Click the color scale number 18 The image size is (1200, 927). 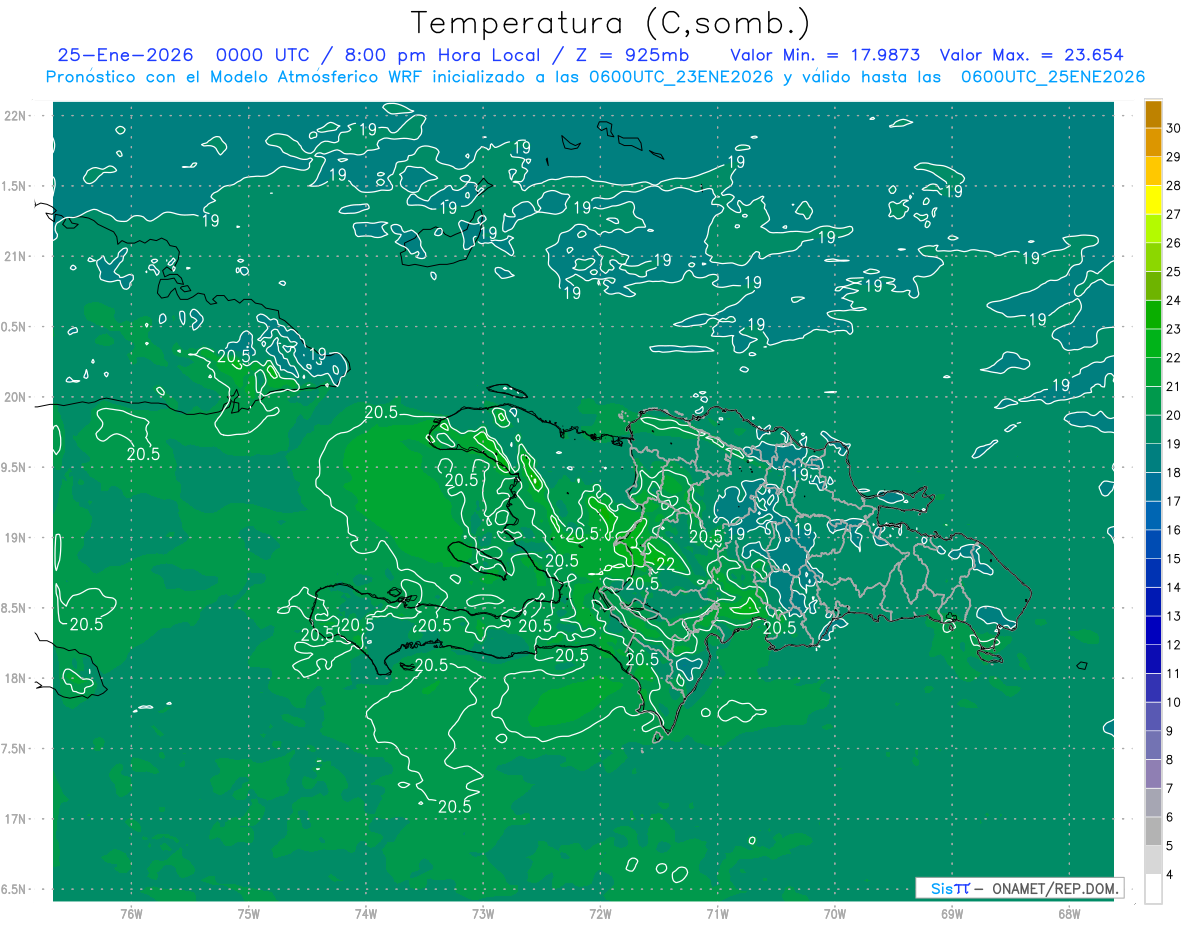click(x=1174, y=472)
